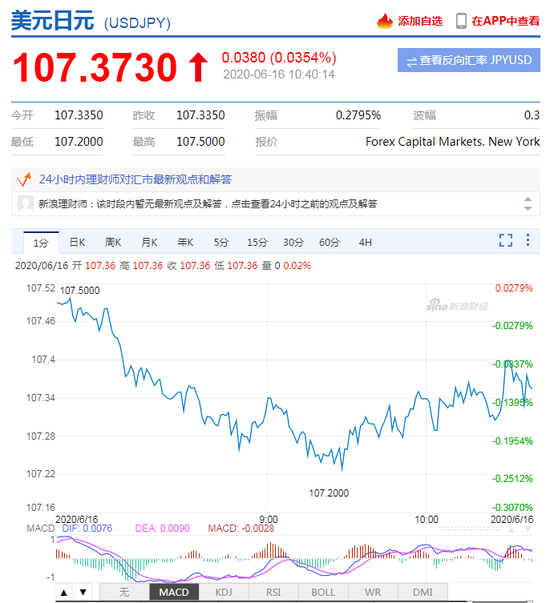
Task: Click the up arrow in the advisor news ticker
Action: point(528,199)
